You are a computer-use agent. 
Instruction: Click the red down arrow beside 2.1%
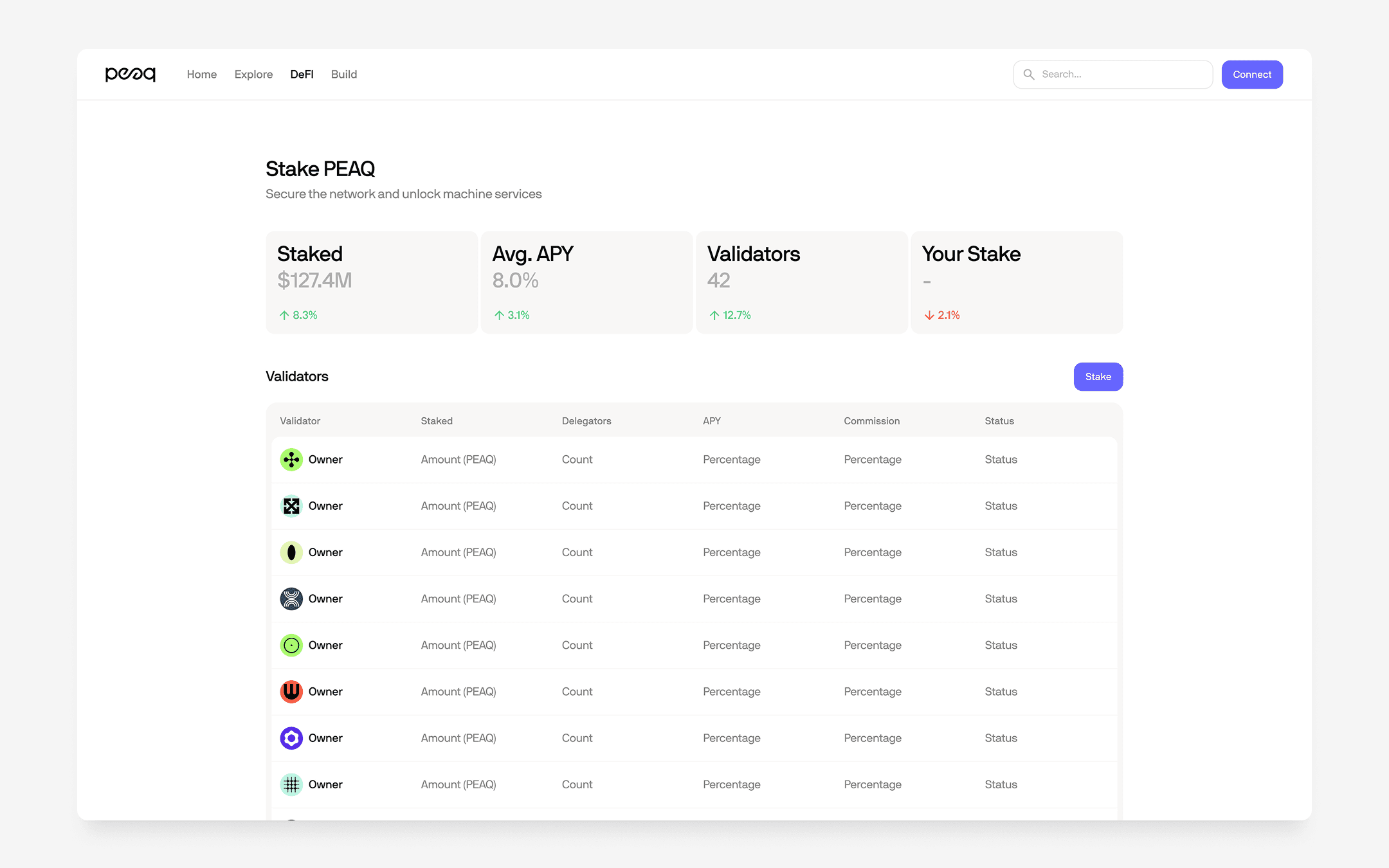[929, 315]
